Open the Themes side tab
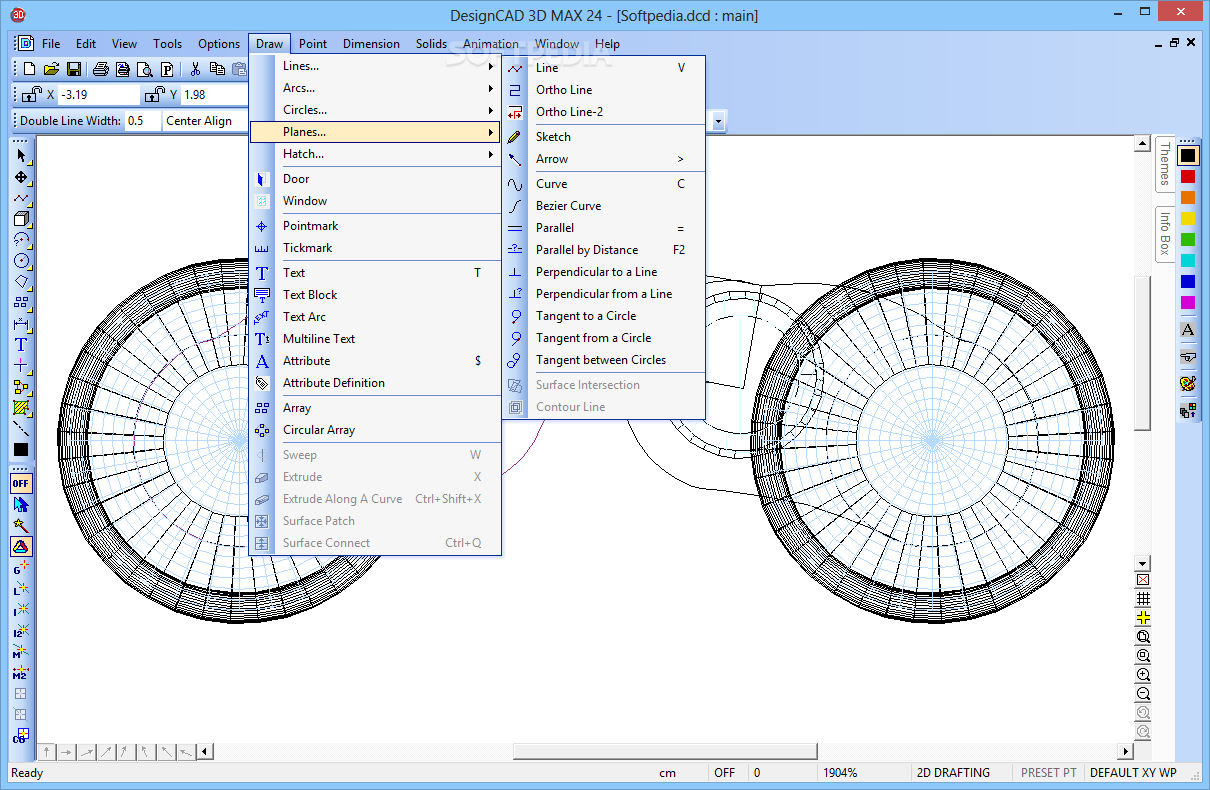Viewport: 1210px width, 790px height. [x=1165, y=164]
